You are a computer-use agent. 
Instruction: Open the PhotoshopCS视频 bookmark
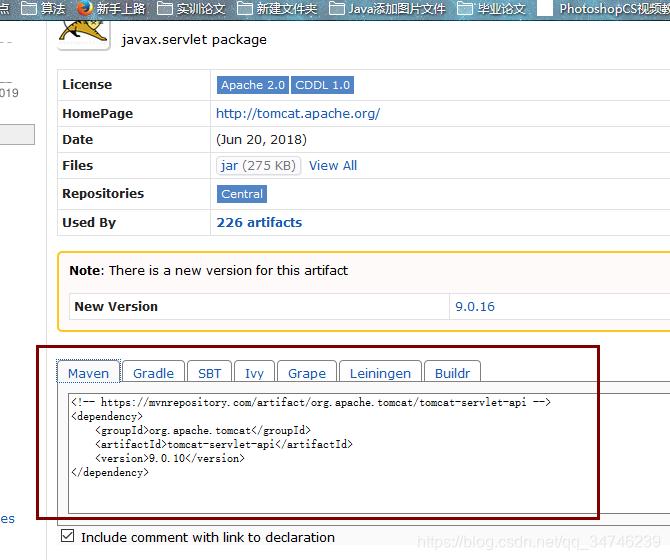click(x=603, y=8)
